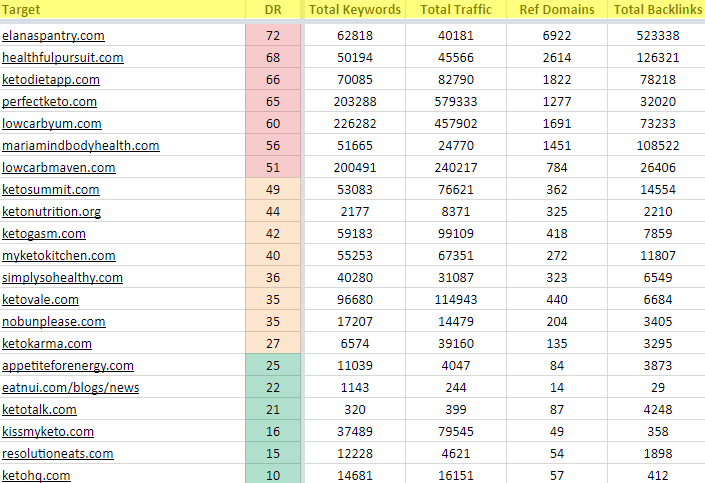Click Total Backlinks value 108522
The width and height of the screenshot is (705, 483).
pyautogui.click(x=657, y=146)
